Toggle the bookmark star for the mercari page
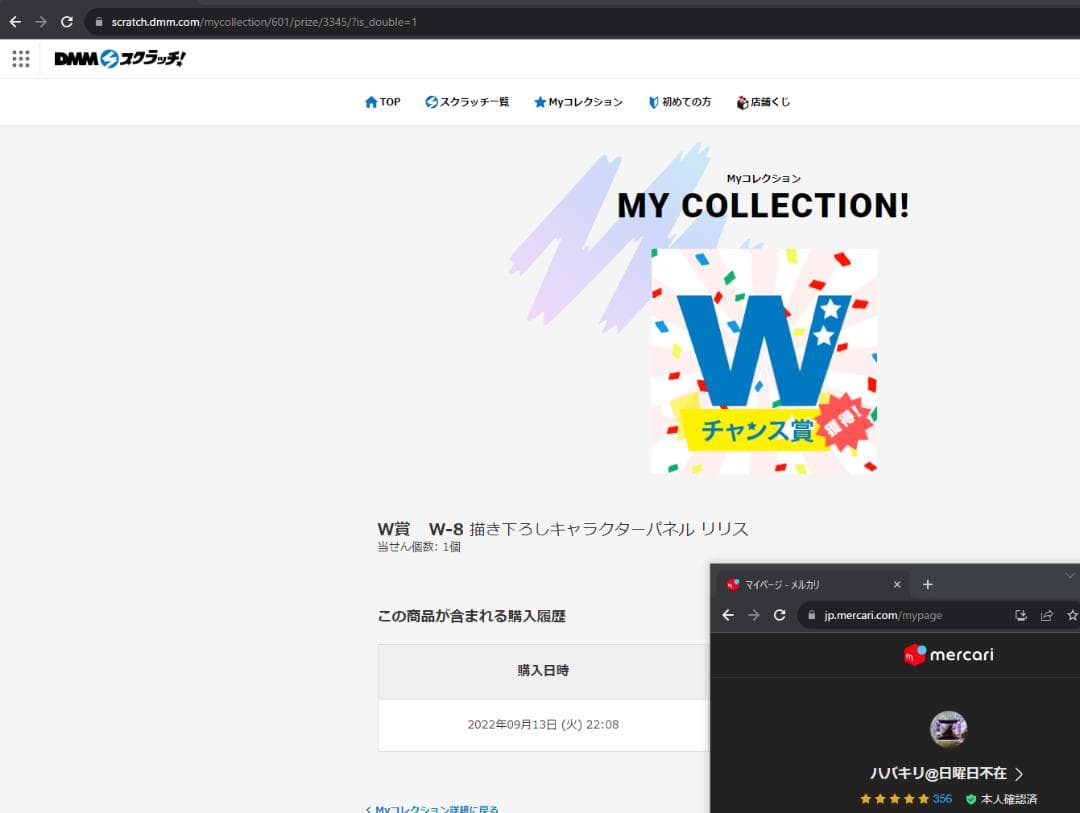The image size is (1080, 813). [1072, 615]
